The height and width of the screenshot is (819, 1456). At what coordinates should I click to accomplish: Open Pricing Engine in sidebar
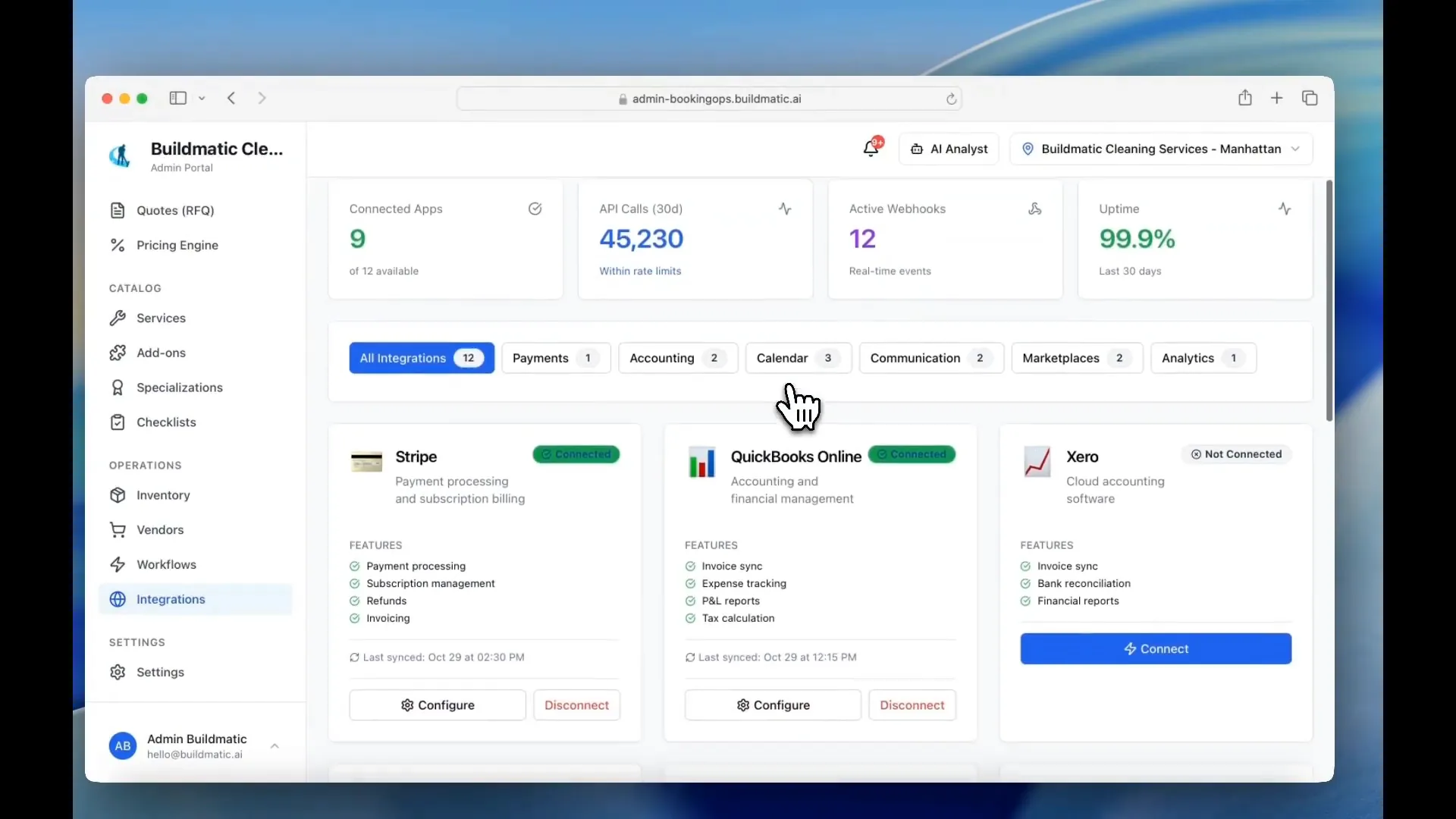(195, 245)
